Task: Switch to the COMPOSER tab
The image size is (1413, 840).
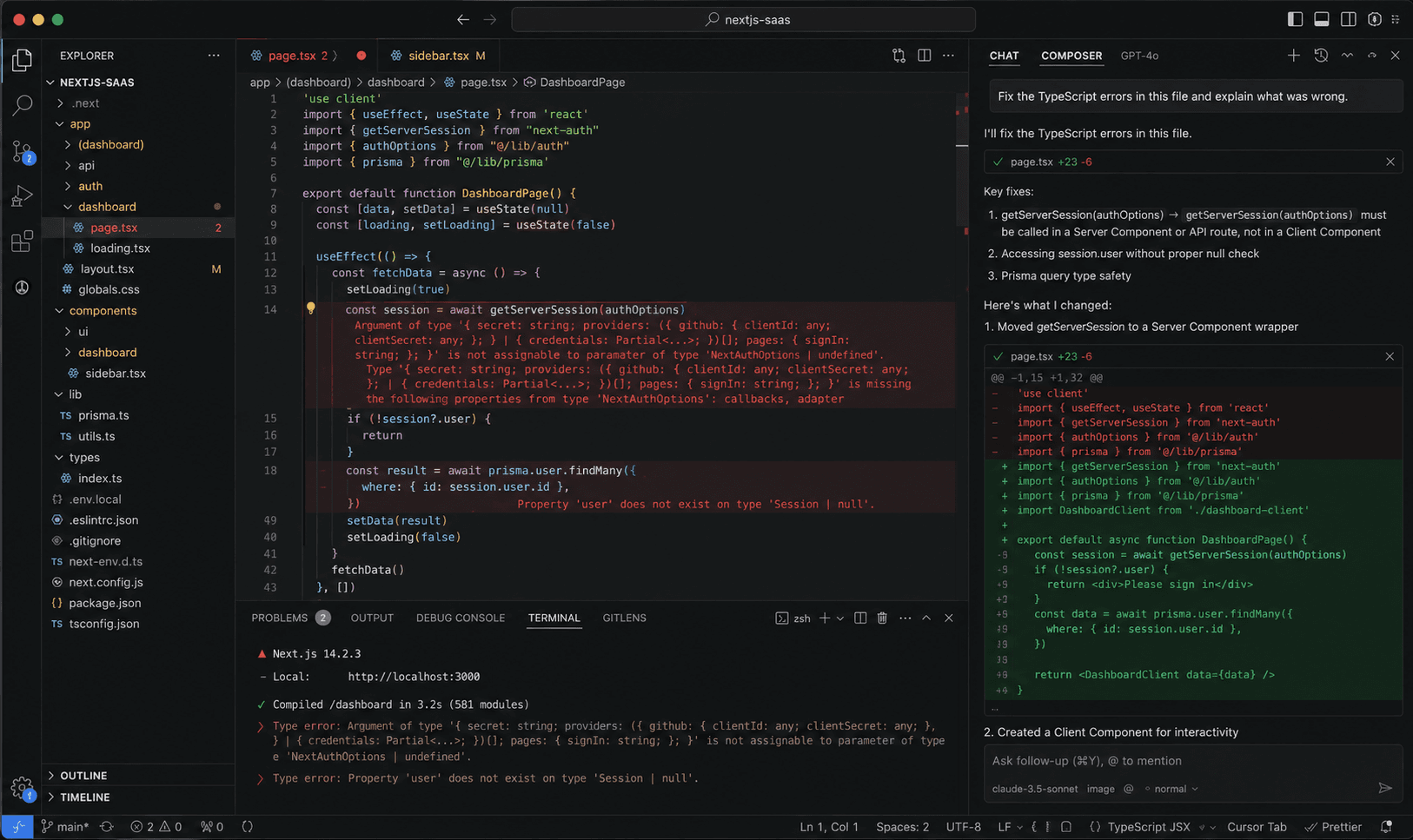Action: click(x=1071, y=56)
